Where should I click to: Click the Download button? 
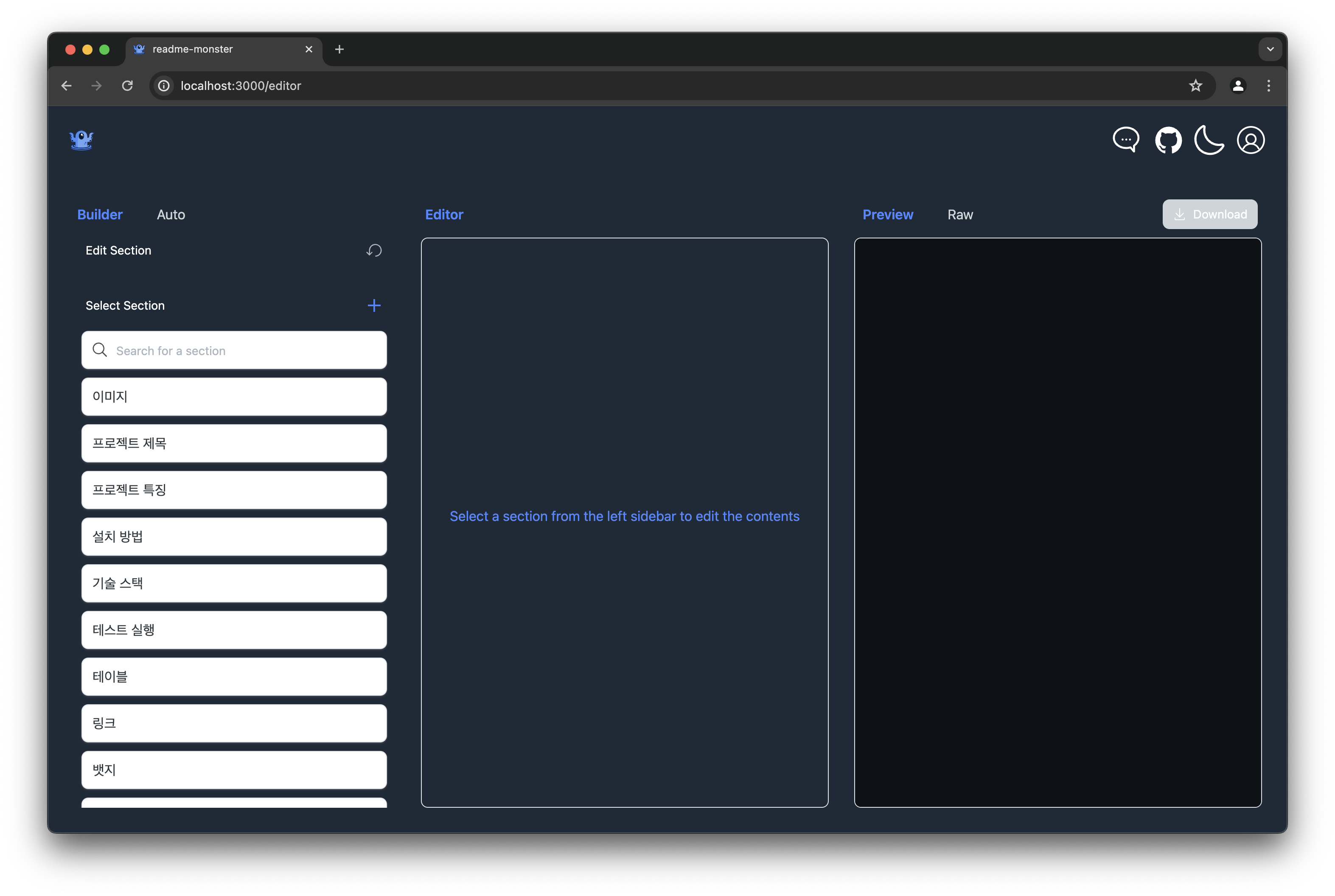tap(1209, 214)
